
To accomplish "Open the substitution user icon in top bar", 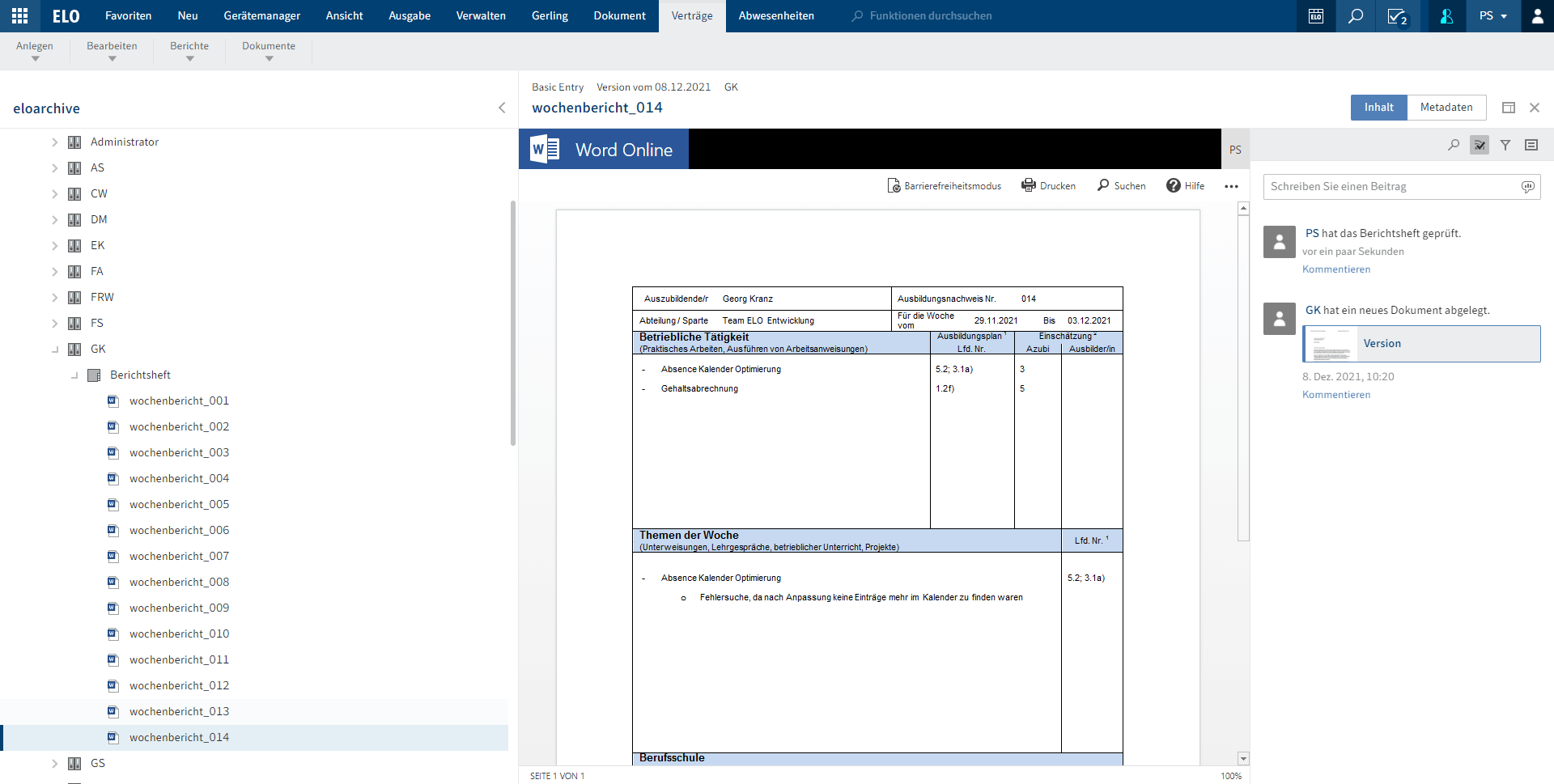I will coord(1447,16).
